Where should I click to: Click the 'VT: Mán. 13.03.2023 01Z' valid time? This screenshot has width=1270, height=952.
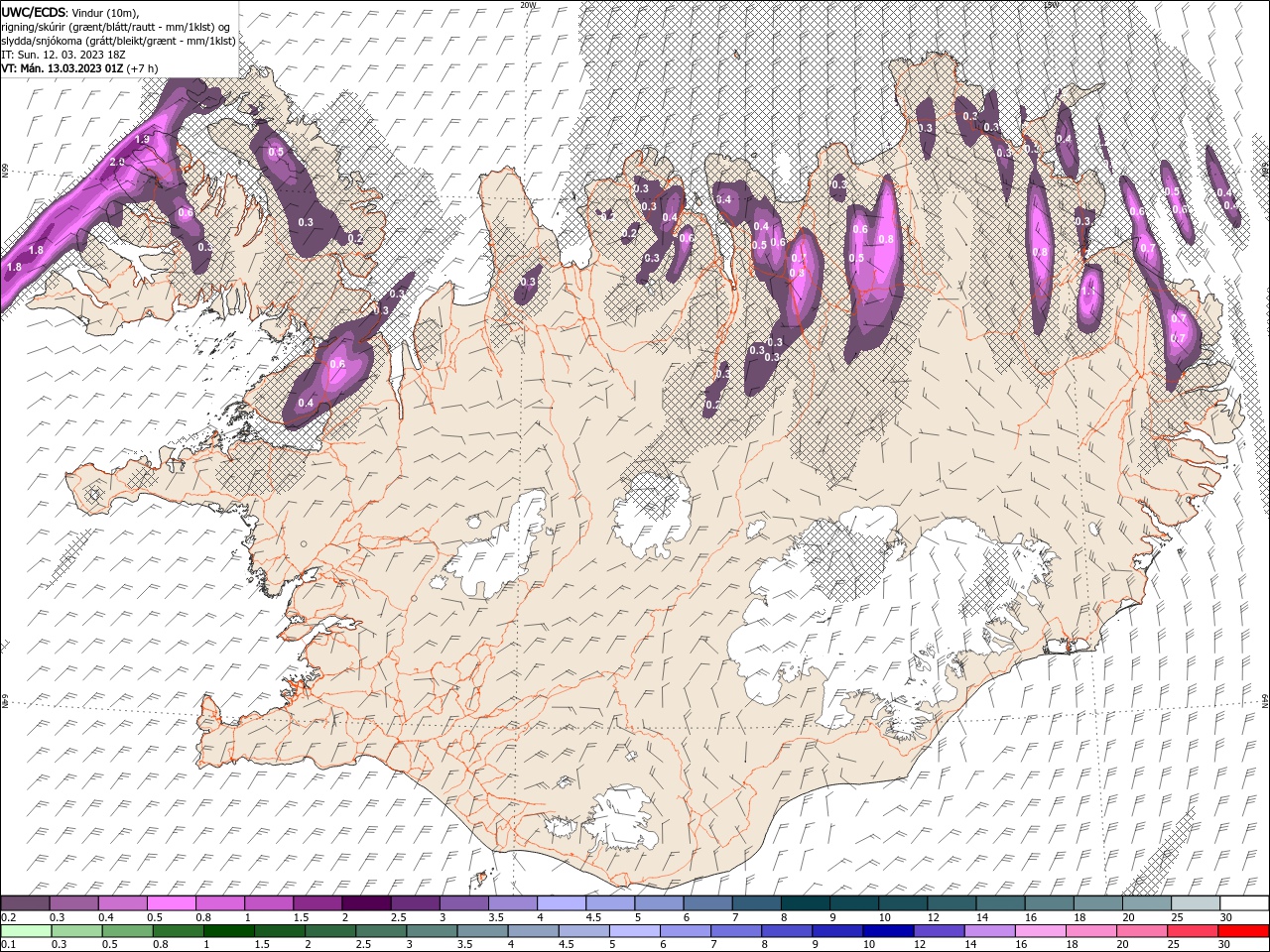coord(62,68)
